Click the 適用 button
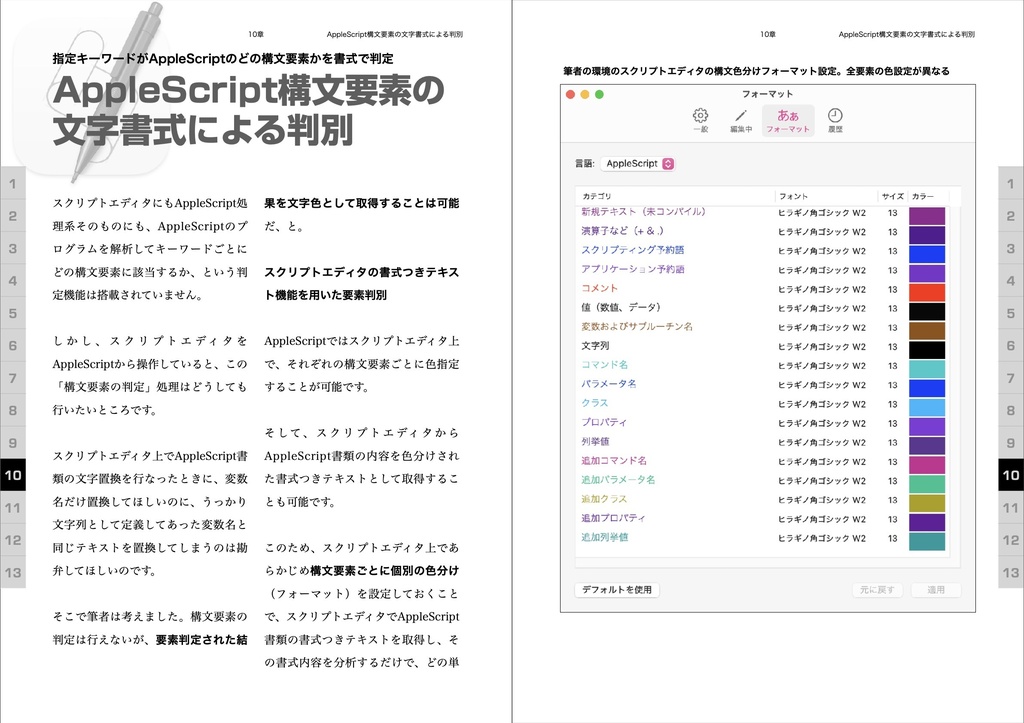1024x723 pixels. 935,589
